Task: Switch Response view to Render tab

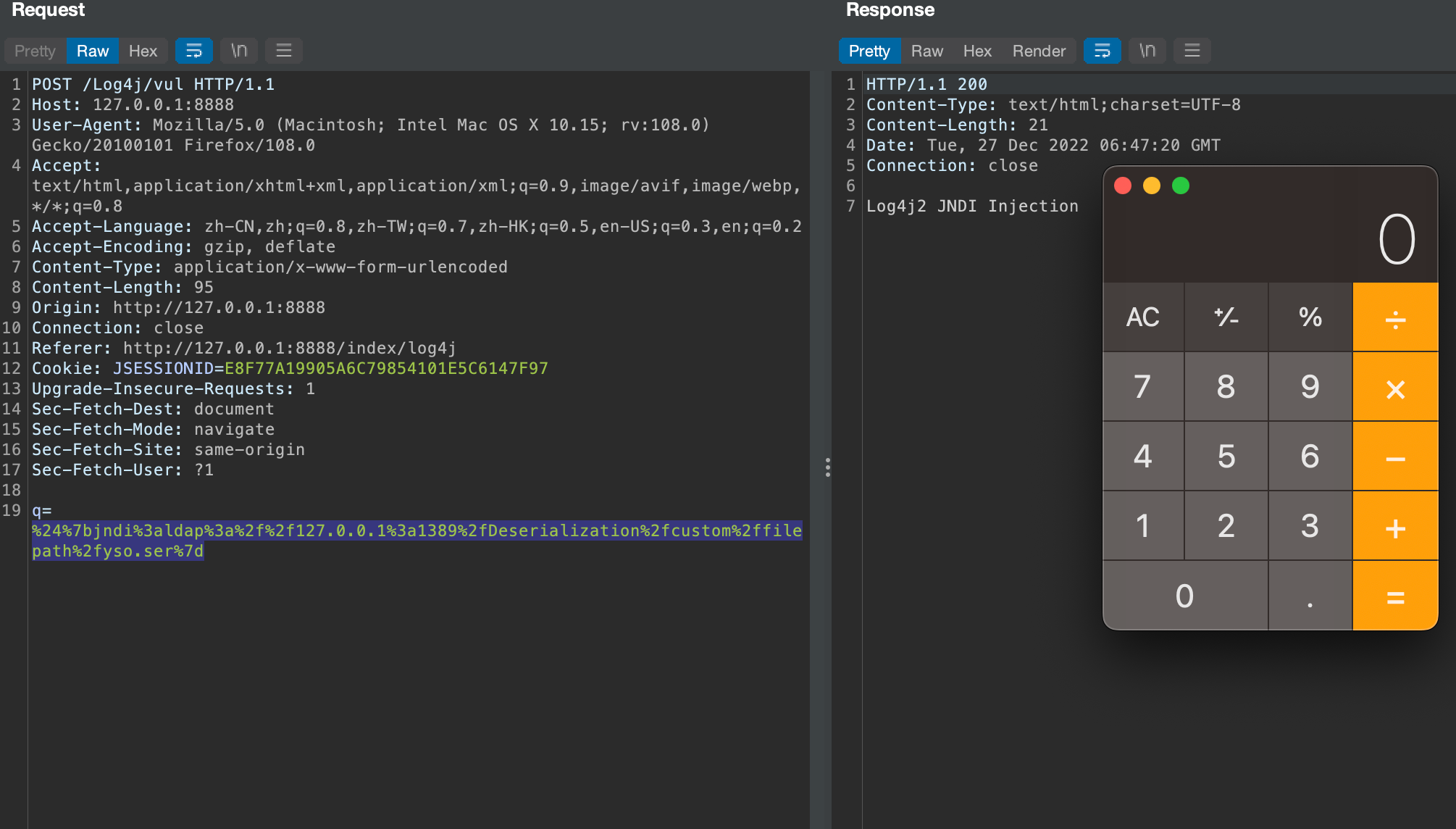Action: click(1039, 51)
